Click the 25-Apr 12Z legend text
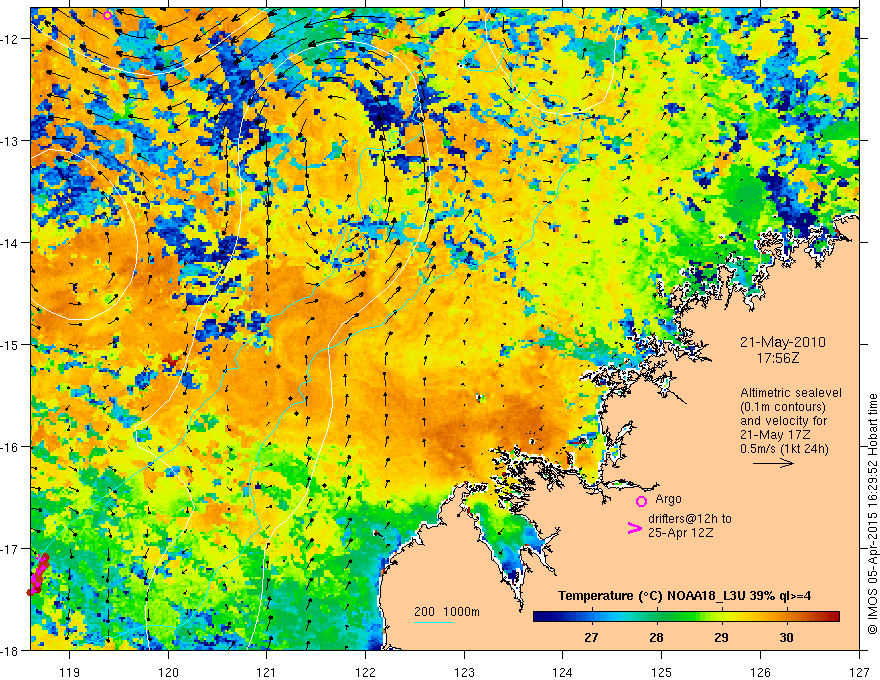 pyautogui.click(x=680, y=533)
